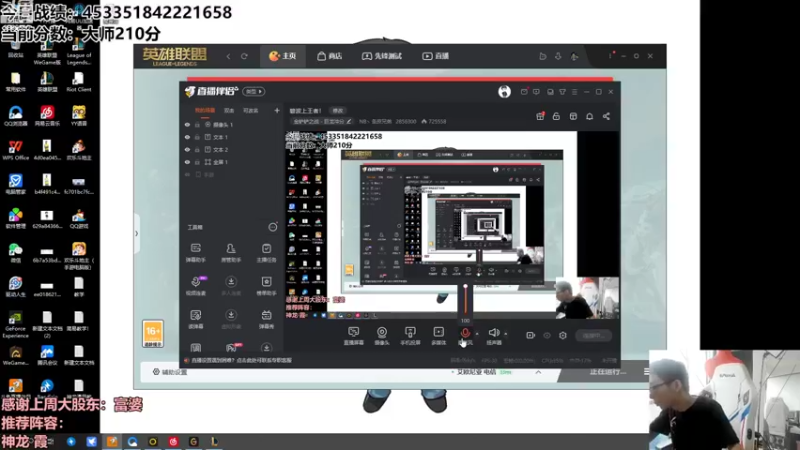The image size is (800, 450).
Task: Add a new scene with plus icon
Action: (x=277, y=110)
